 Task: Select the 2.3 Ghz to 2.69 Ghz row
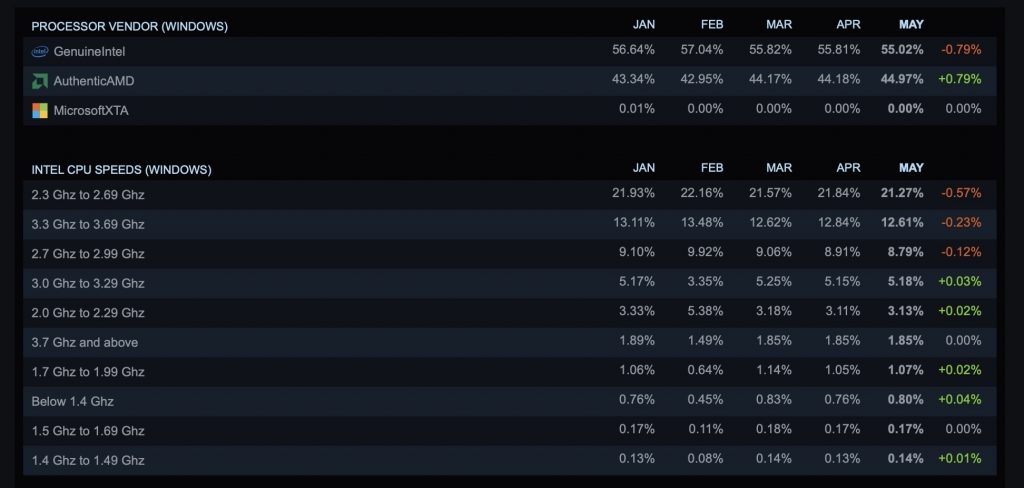point(509,194)
